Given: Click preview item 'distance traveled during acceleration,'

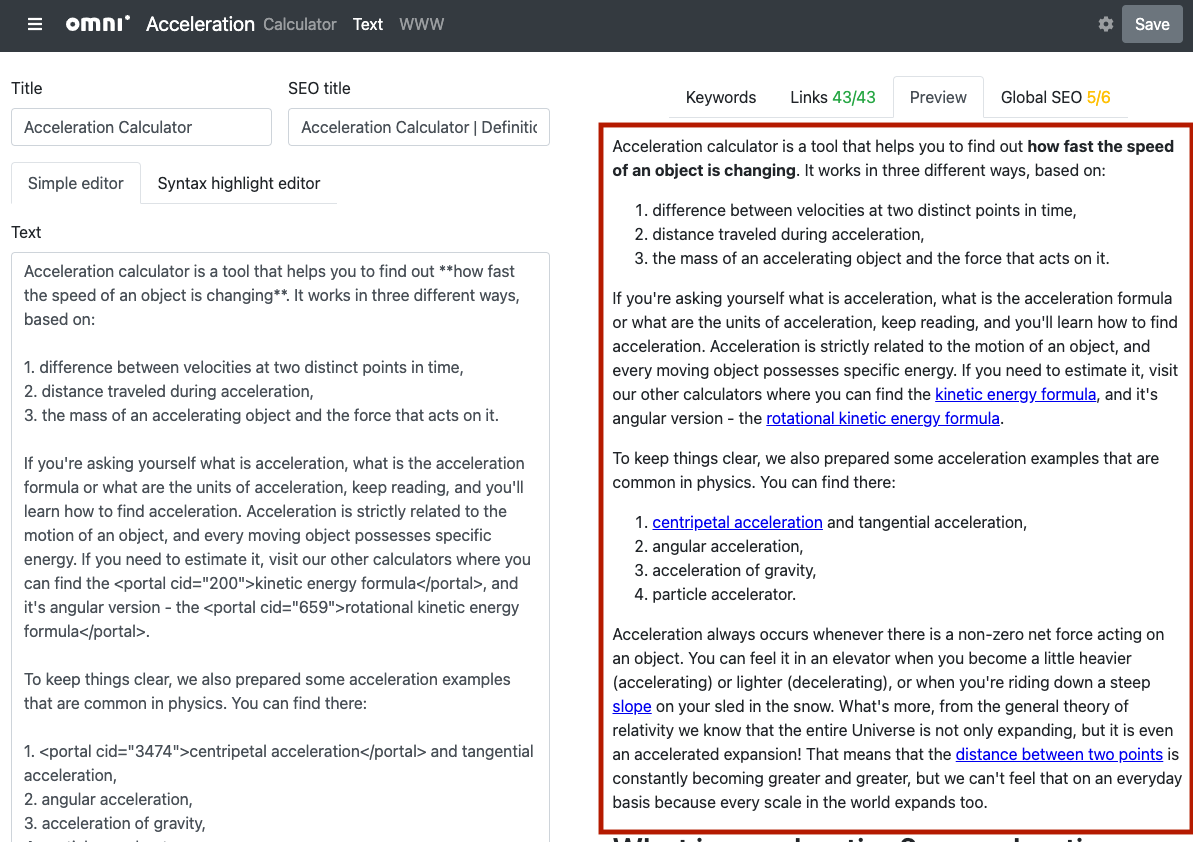Looking at the screenshot, I should coord(787,234).
